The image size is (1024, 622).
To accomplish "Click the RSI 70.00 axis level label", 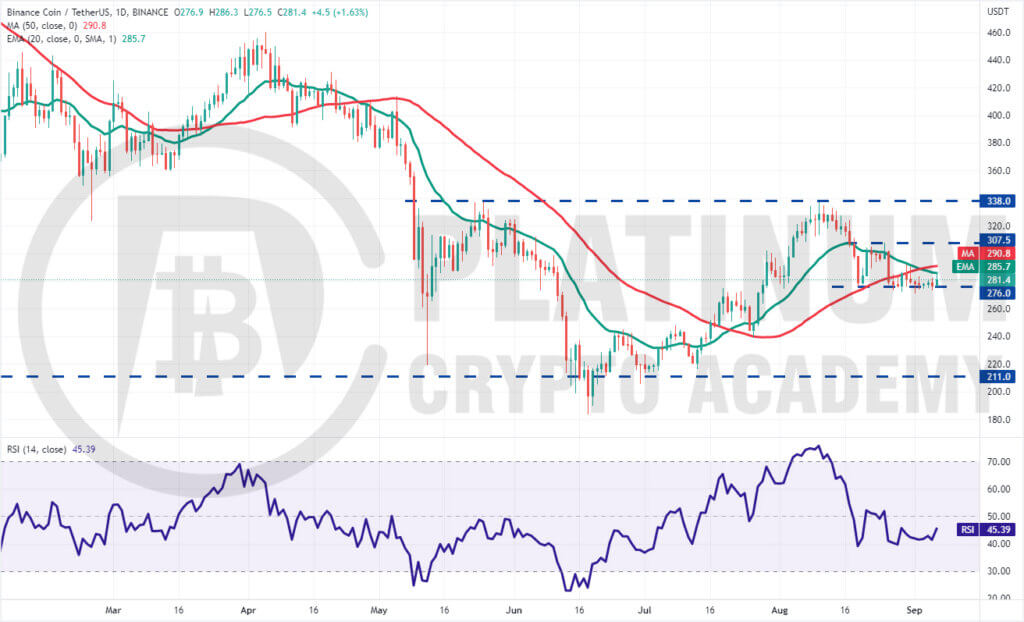I will (x=999, y=461).
